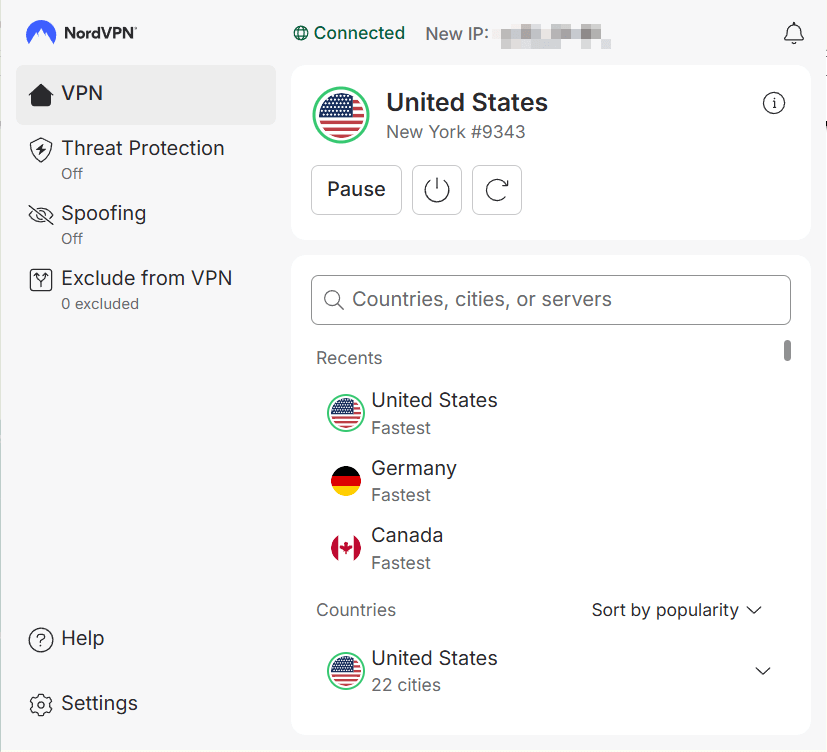Click the server info icon
The height and width of the screenshot is (752, 827).
(774, 103)
